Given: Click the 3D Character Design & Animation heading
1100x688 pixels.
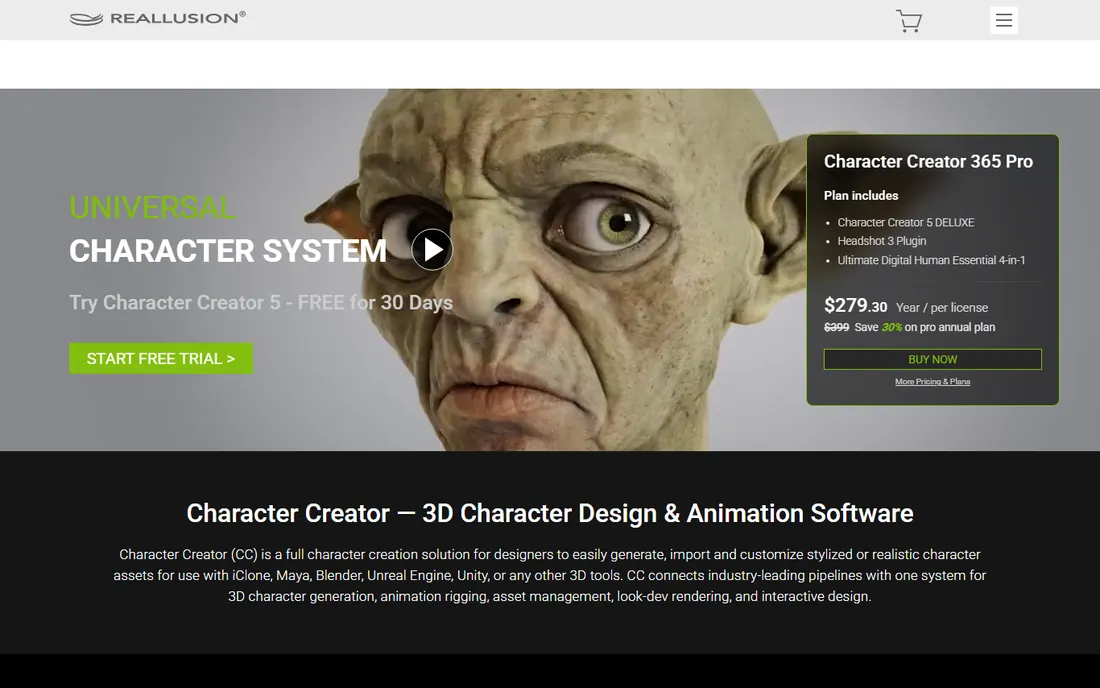Looking at the screenshot, I should 550,513.
